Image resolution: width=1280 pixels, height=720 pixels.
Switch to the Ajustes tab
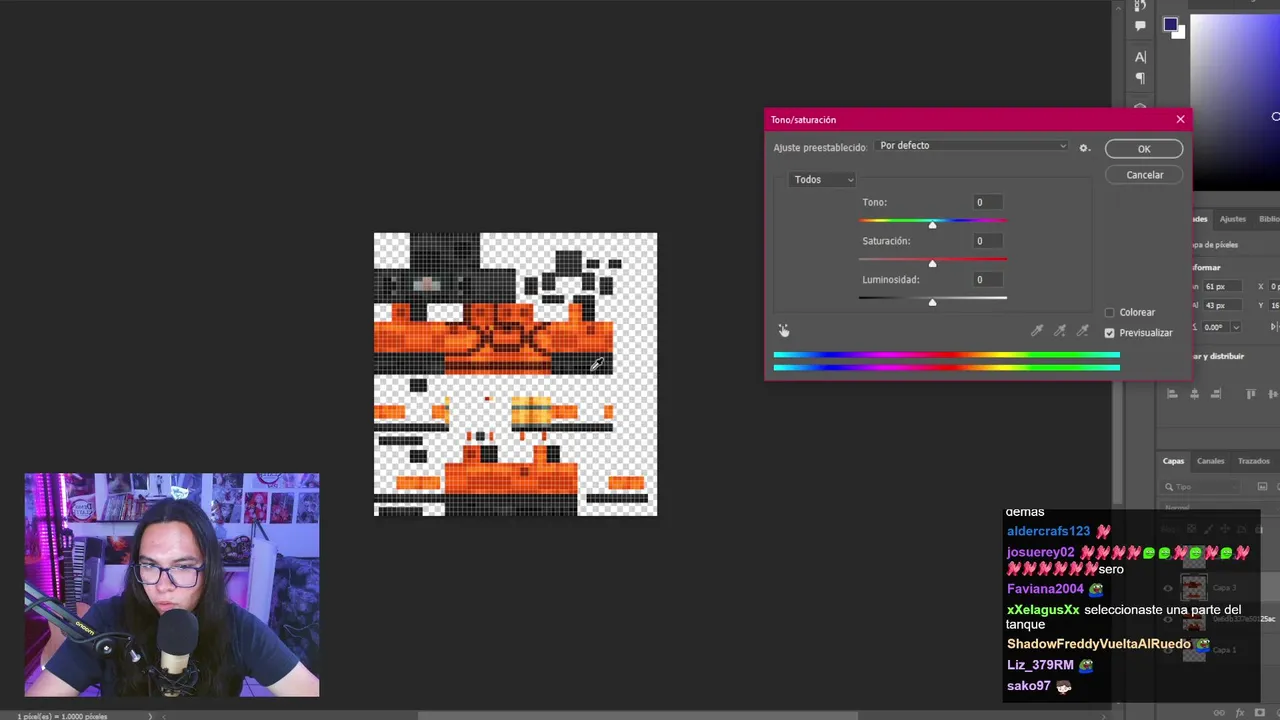(x=1233, y=219)
